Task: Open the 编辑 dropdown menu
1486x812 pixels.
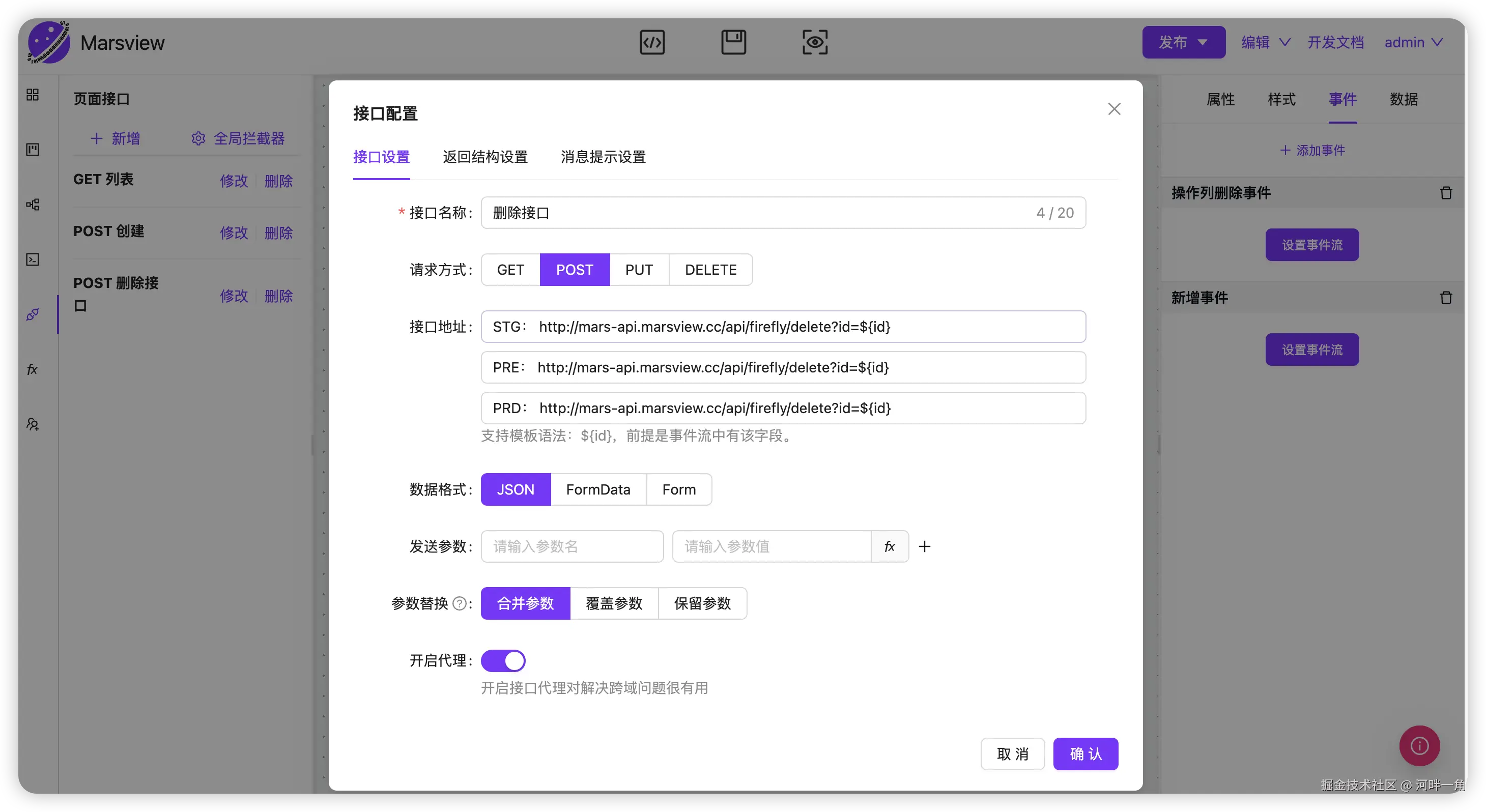Action: 1265,43
